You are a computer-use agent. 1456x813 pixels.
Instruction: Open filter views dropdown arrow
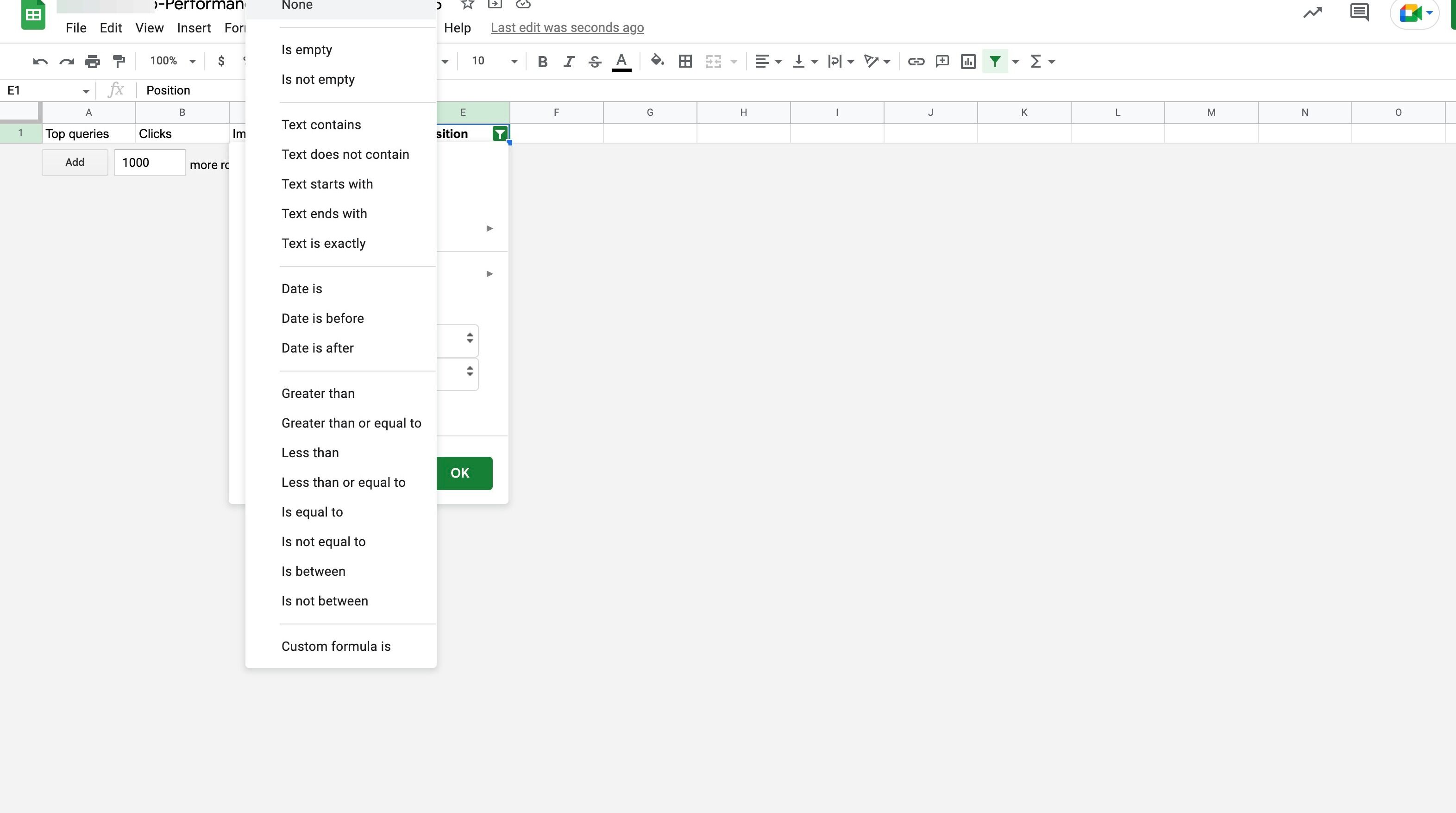[x=1015, y=62]
